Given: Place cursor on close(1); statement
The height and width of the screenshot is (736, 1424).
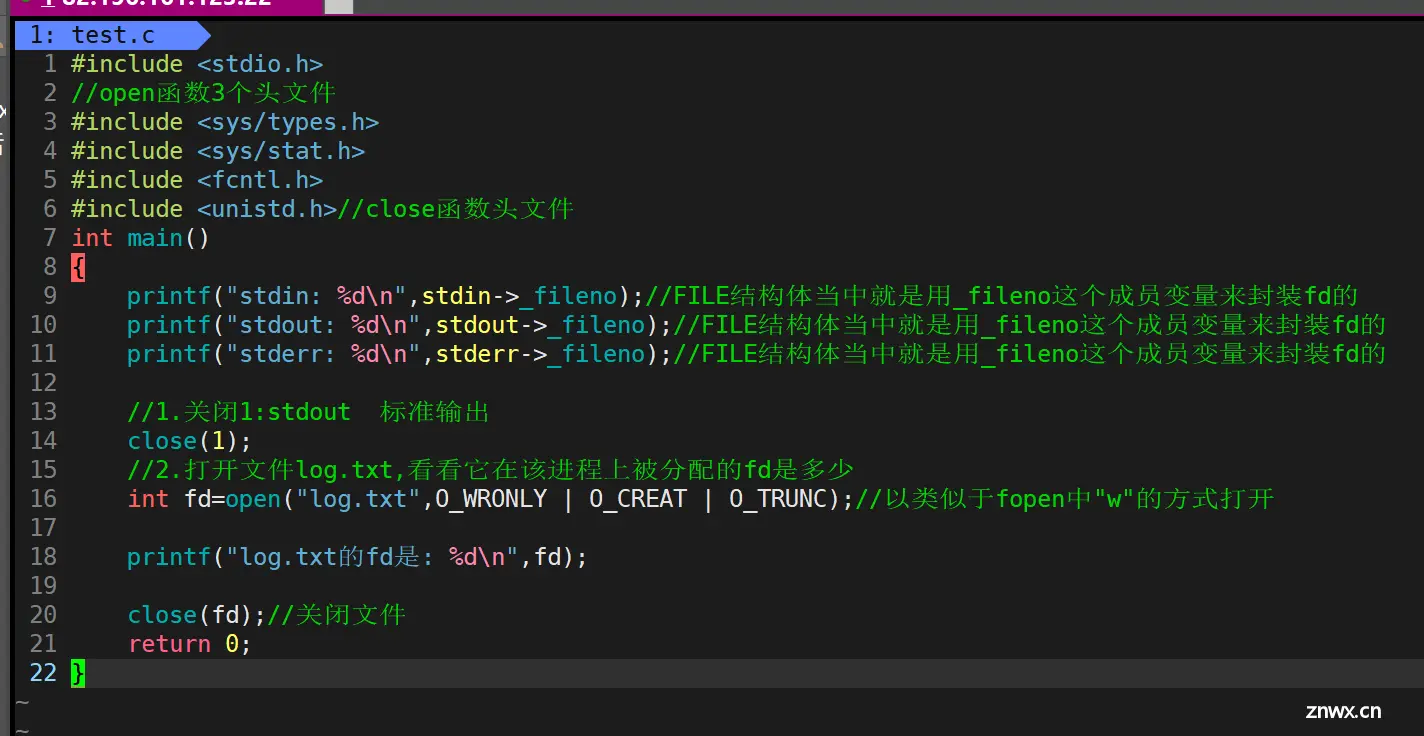Looking at the screenshot, I should (190, 441).
